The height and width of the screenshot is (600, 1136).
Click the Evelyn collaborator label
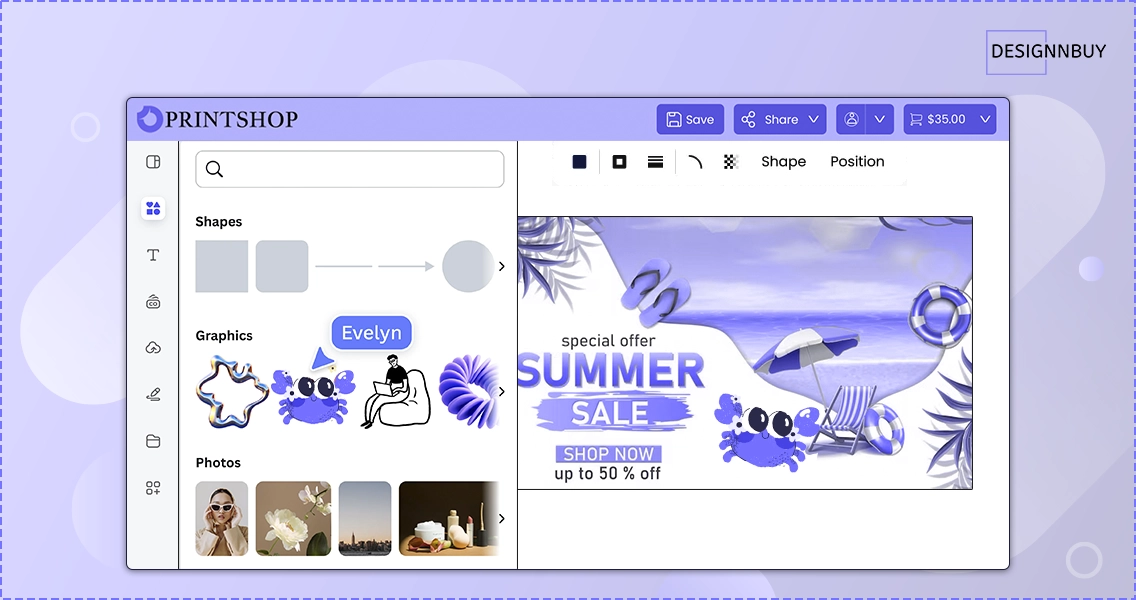tap(372, 333)
